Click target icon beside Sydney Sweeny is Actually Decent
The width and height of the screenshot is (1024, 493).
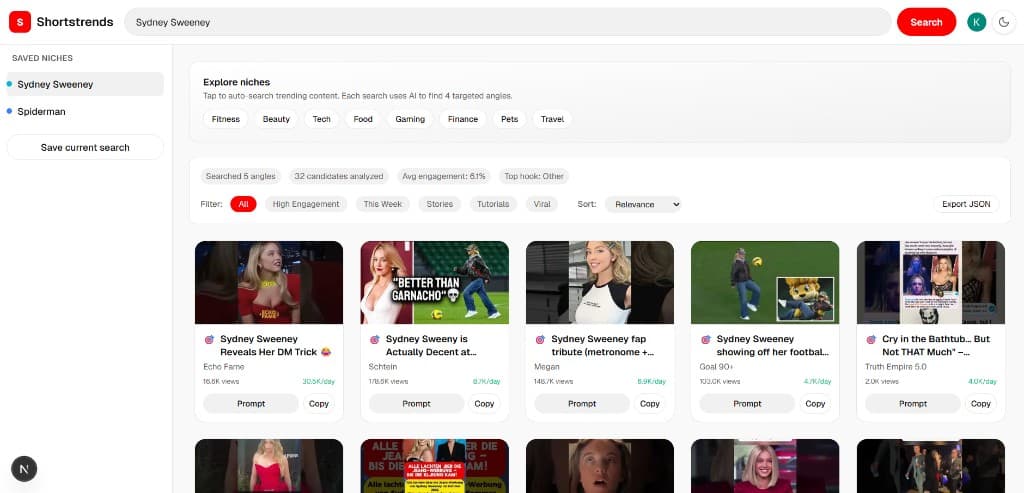coord(375,340)
